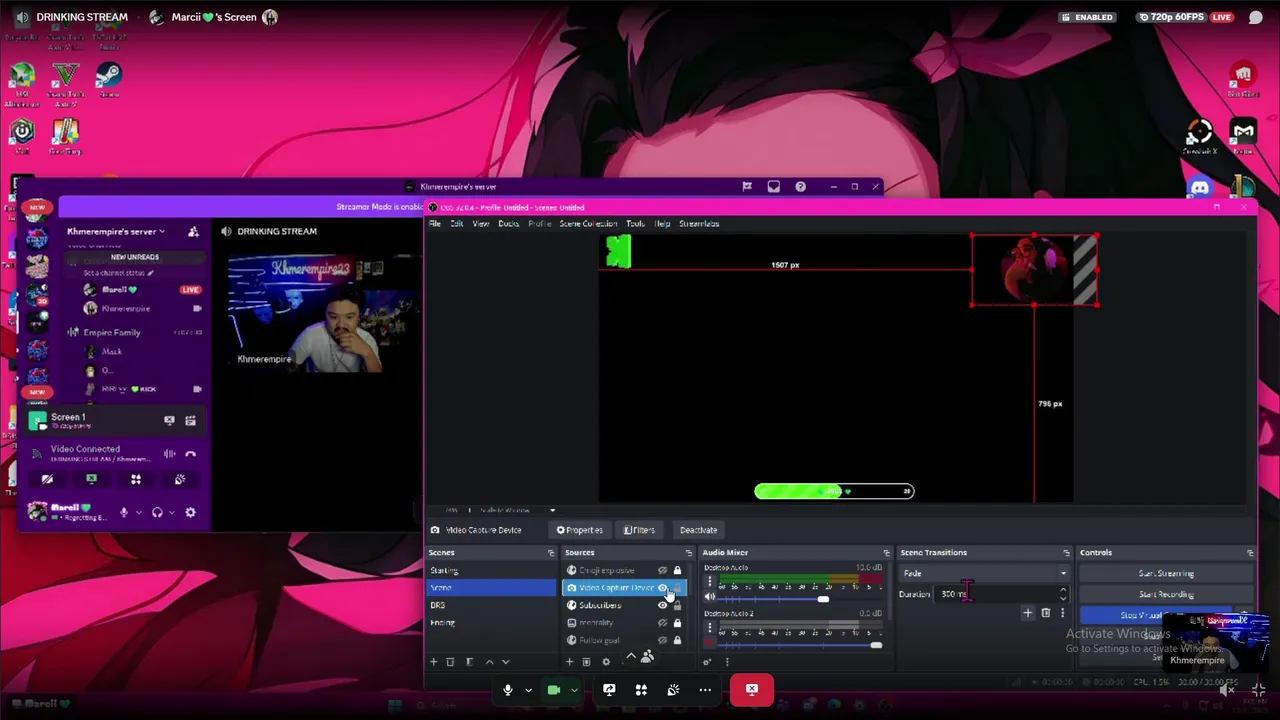Open Discord noise suppression settings
The height and width of the screenshot is (720, 1280).
169,454
